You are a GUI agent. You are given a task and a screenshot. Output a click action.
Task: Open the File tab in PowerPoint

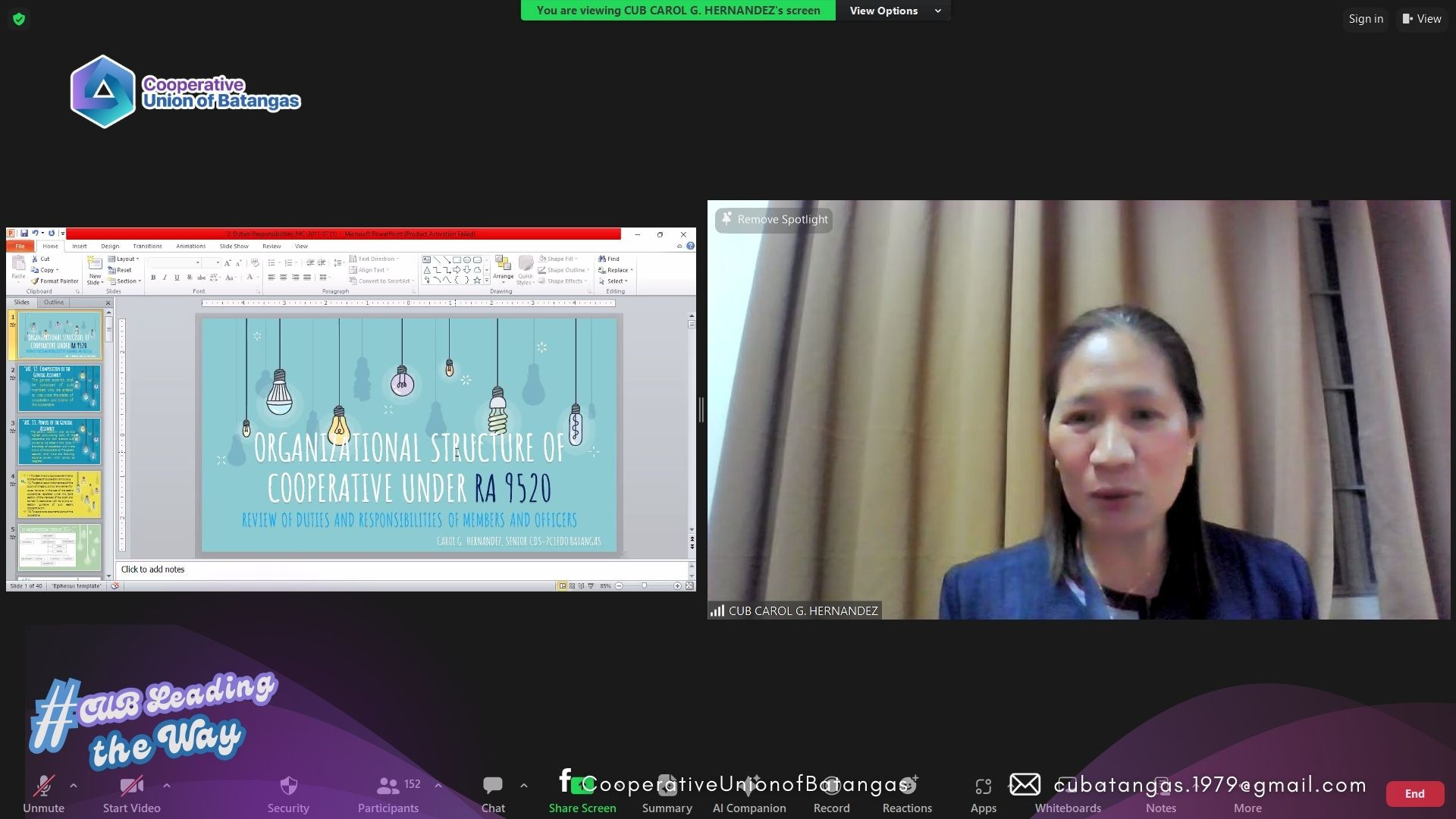[20, 246]
